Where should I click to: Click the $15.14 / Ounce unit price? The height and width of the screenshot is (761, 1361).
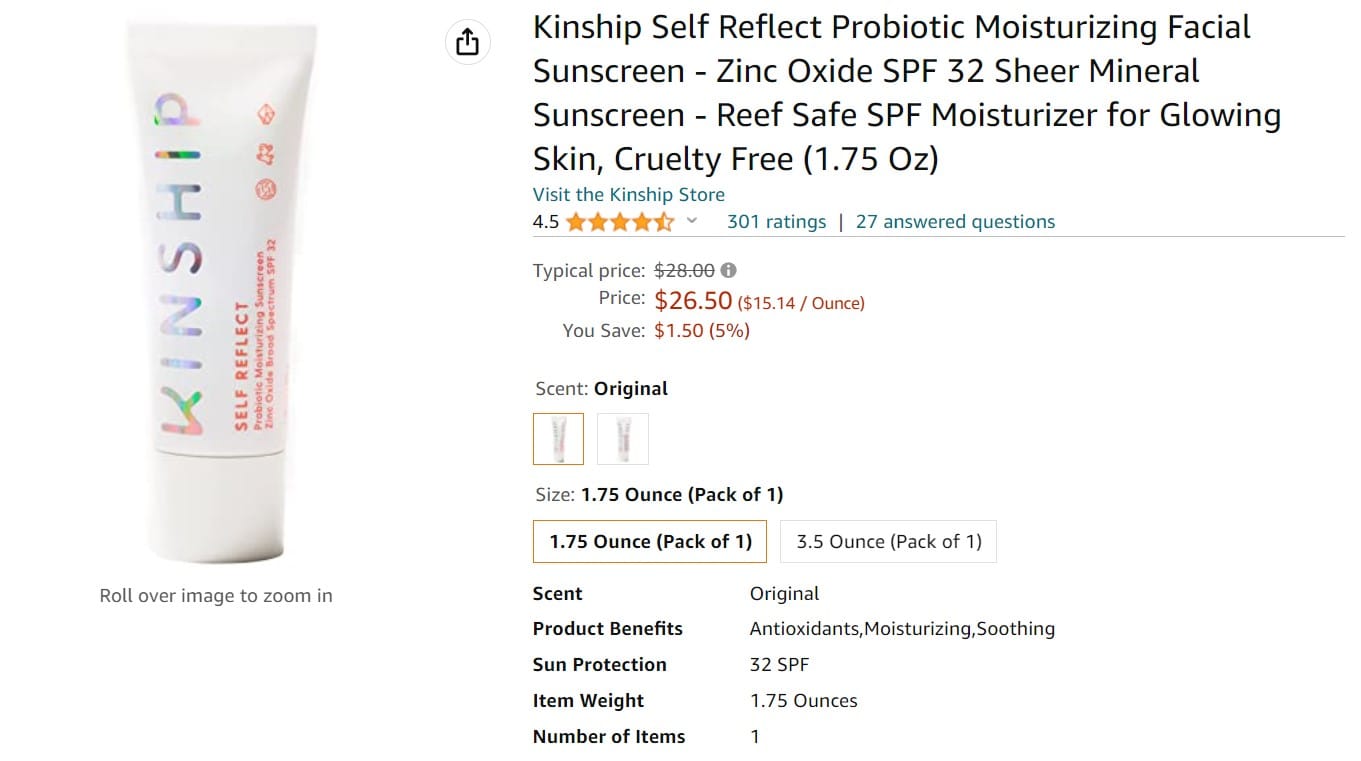pos(802,303)
